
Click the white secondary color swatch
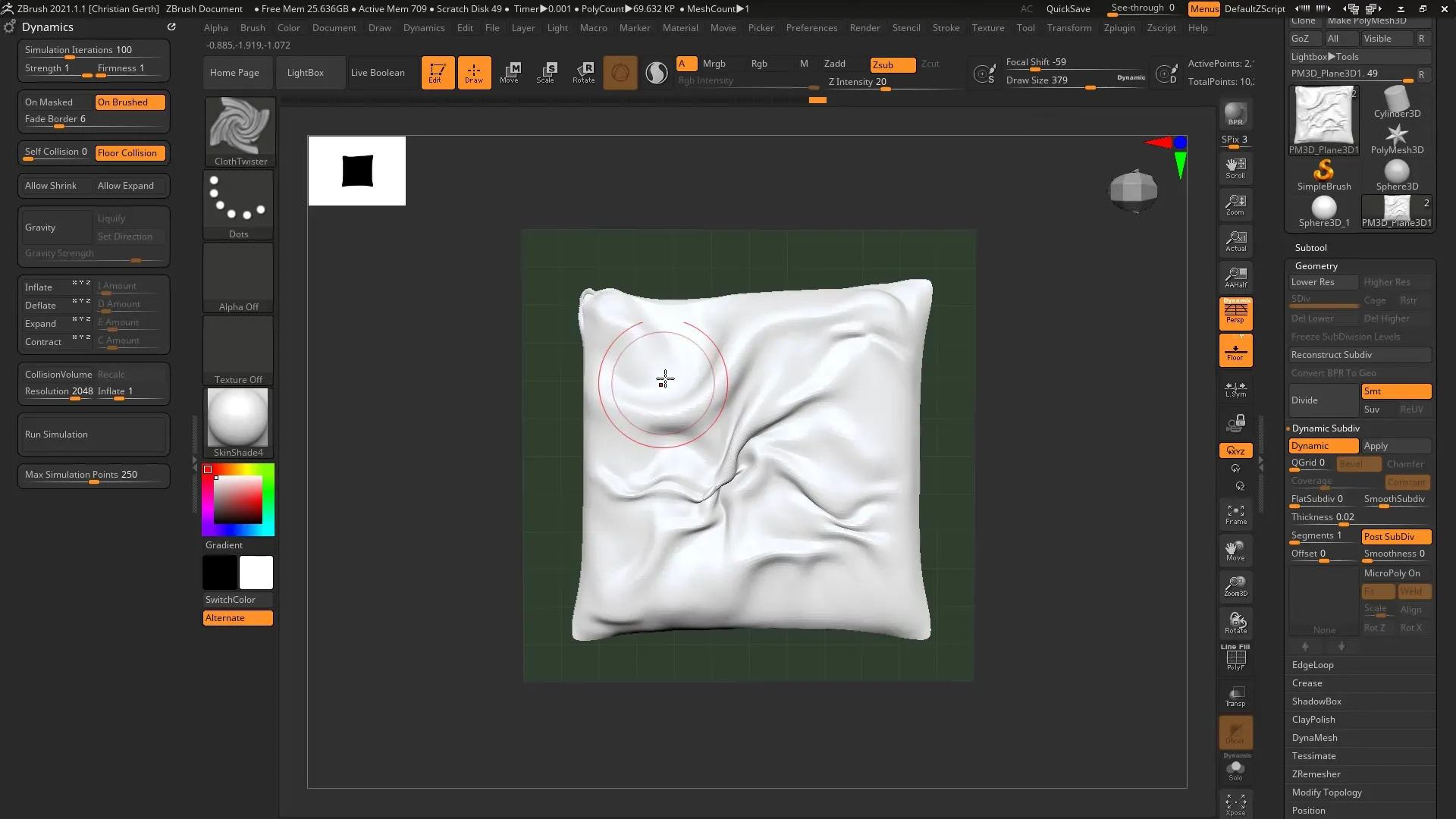pyautogui.click(x=256, y=573)
